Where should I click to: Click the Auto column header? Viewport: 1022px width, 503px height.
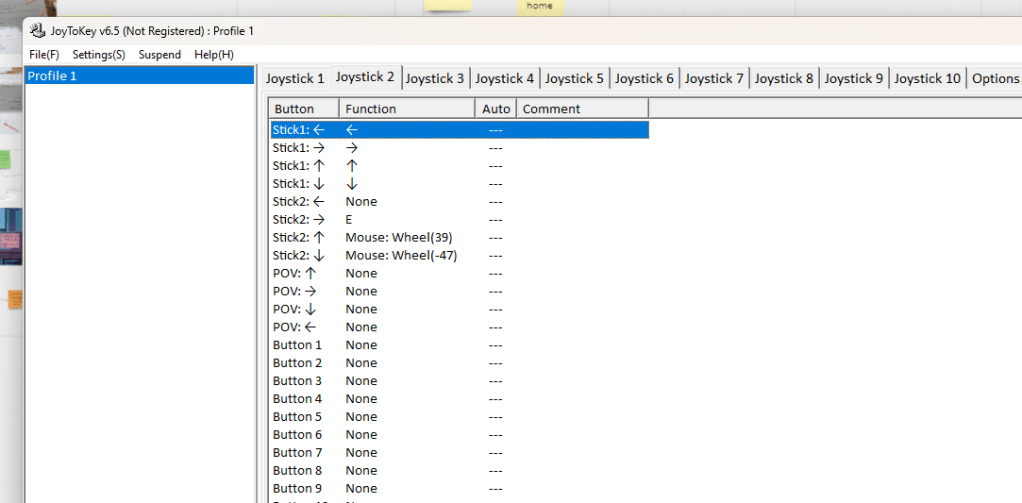pyautogui.click(x=496, y=109)
